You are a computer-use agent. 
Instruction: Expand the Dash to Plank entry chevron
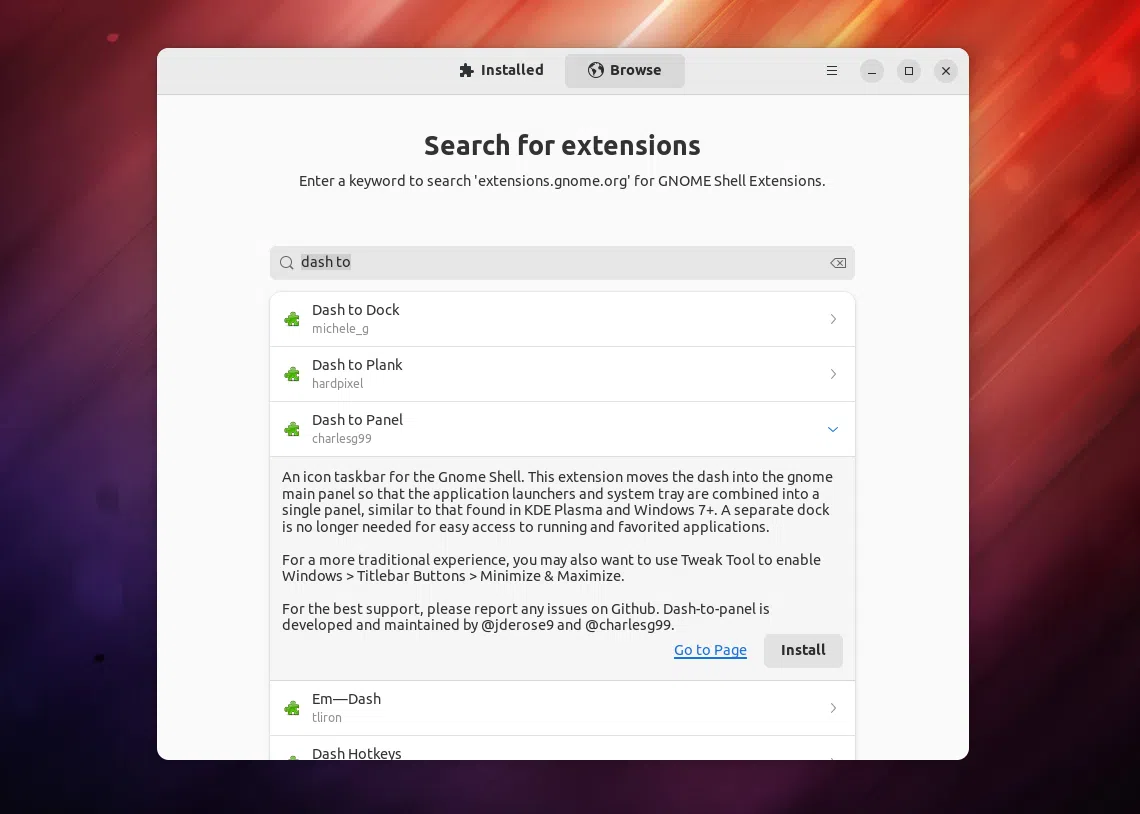point(833,374)
